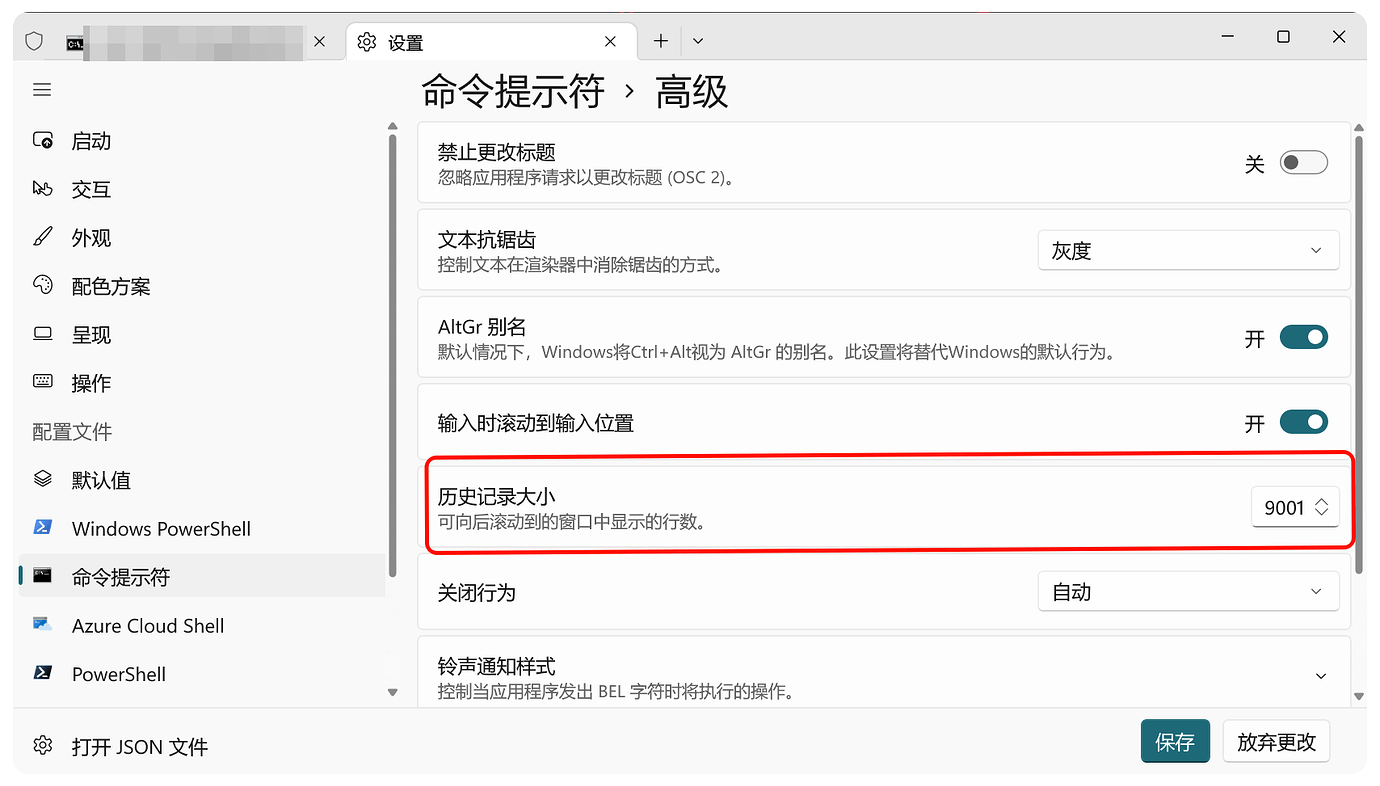
Task: Click the shield icon in title bar
Action: pos(34,41)
